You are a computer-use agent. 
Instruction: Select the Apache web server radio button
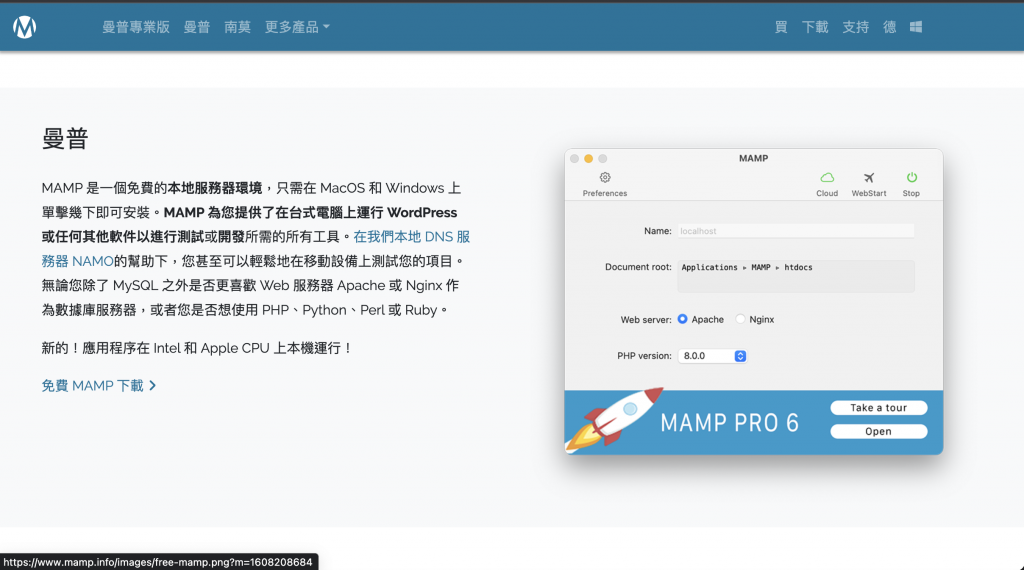click(682, 319)
